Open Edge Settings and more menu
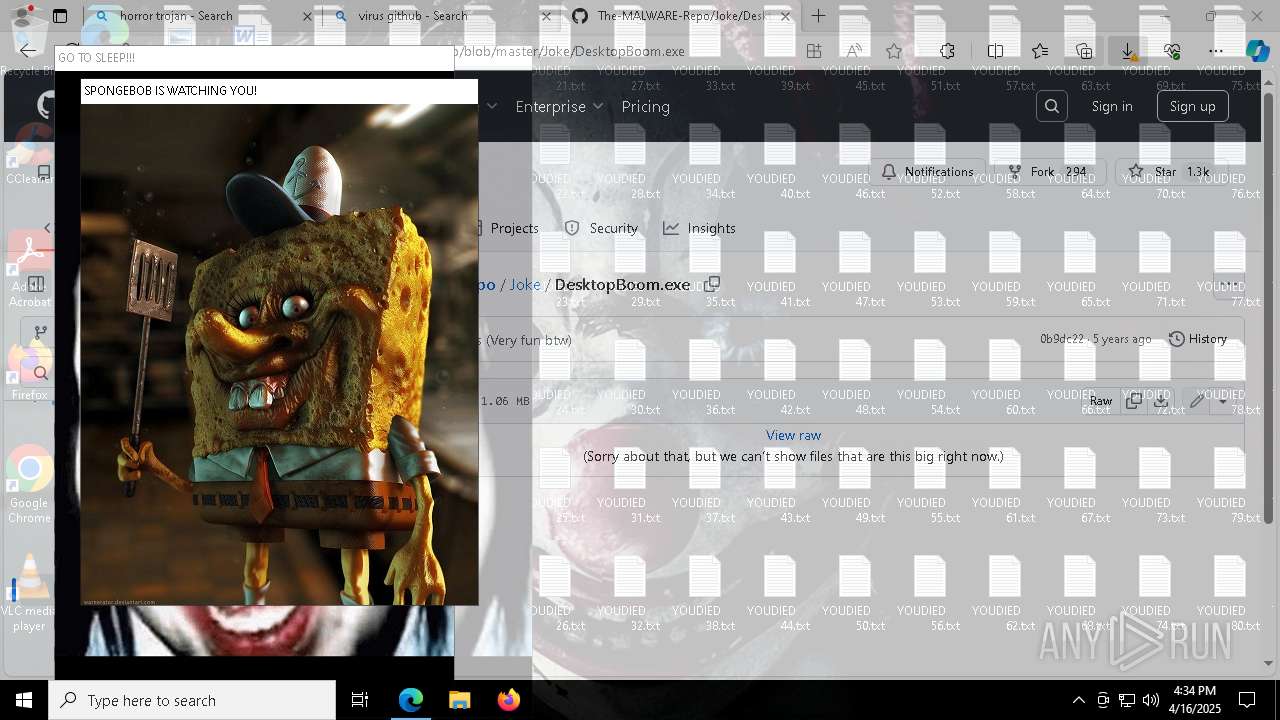 coord(1216,51)
